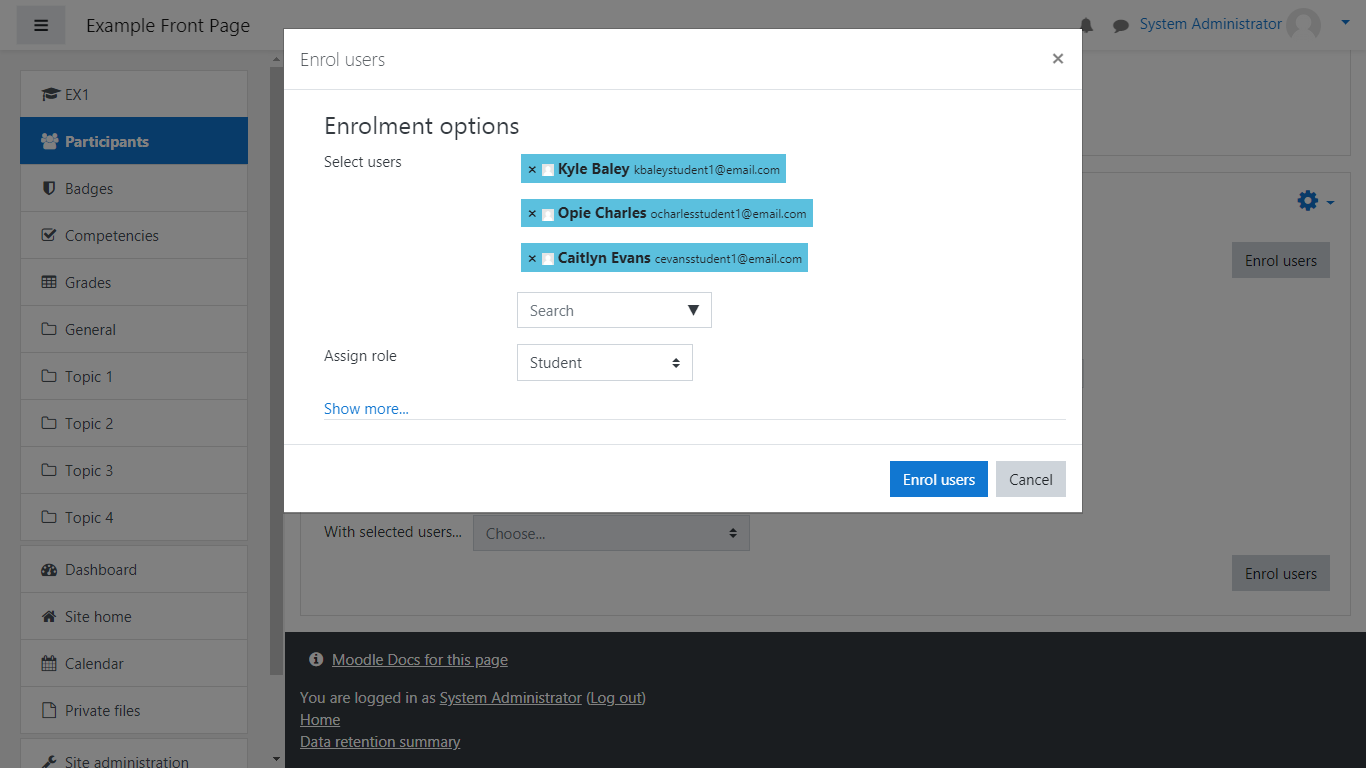The image size is (1366, 768).
Task: Close the Enrol users dialog
Action: (x=1057, y=59)
